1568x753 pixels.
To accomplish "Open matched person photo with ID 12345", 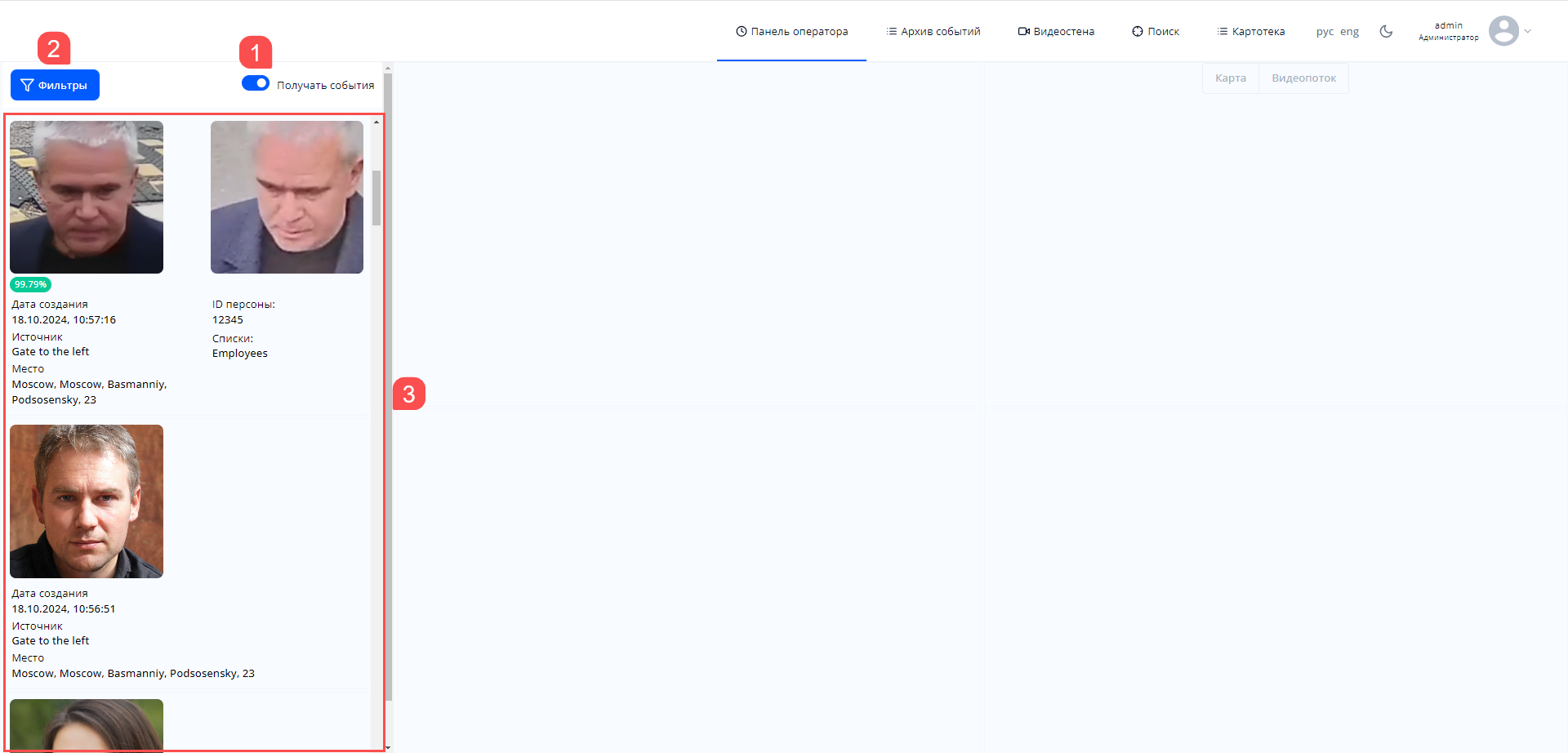I will point(287,197).
